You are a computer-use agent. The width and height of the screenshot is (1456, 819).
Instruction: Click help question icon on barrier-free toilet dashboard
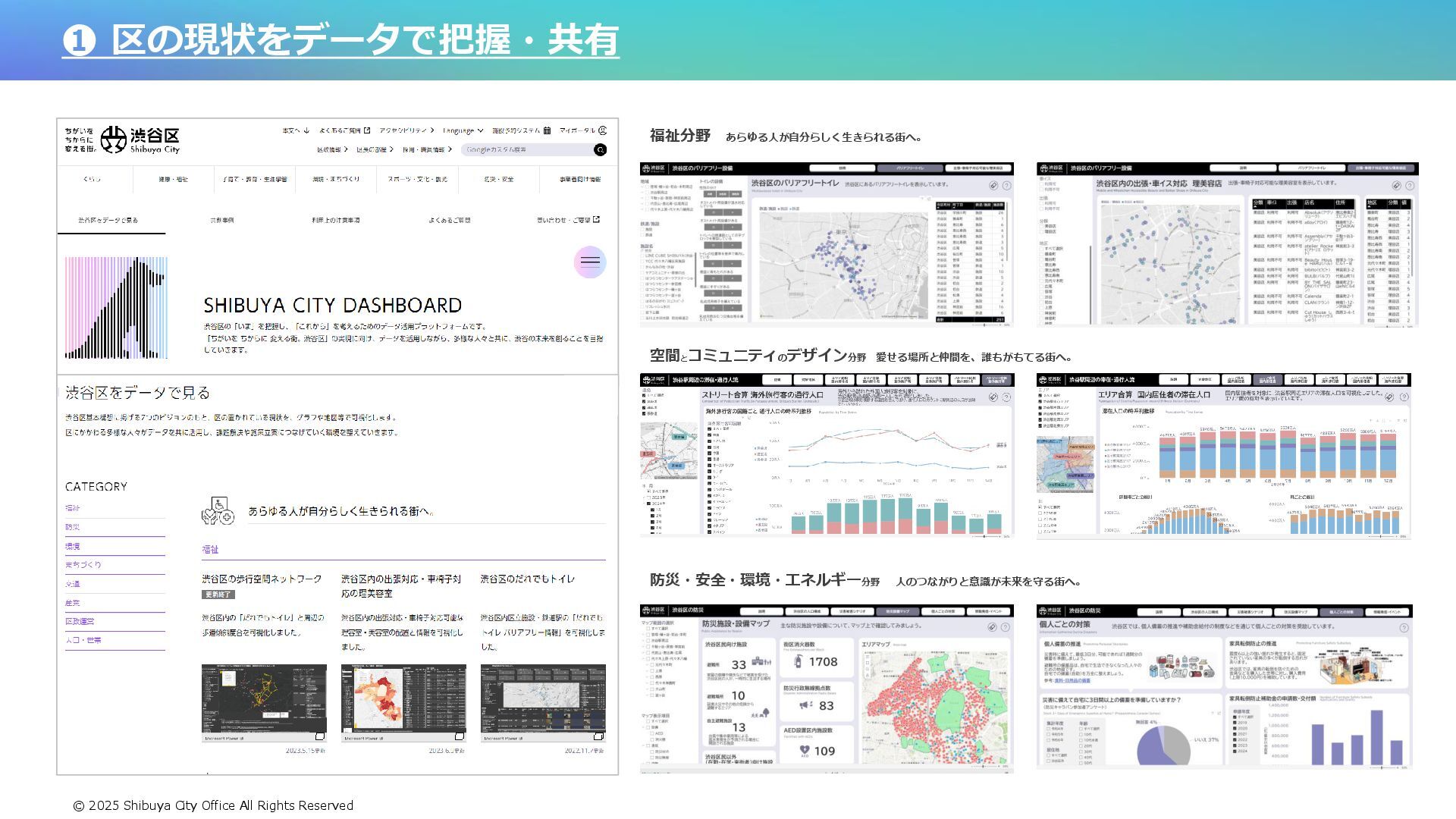pos(1006,185)
